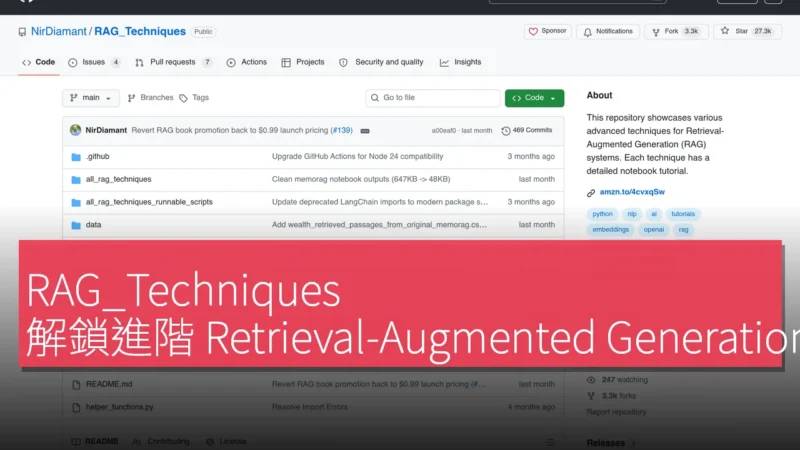Switch to README tab below file list
The width and height of the screenshot is (800, 450).
tap(96, 441)
